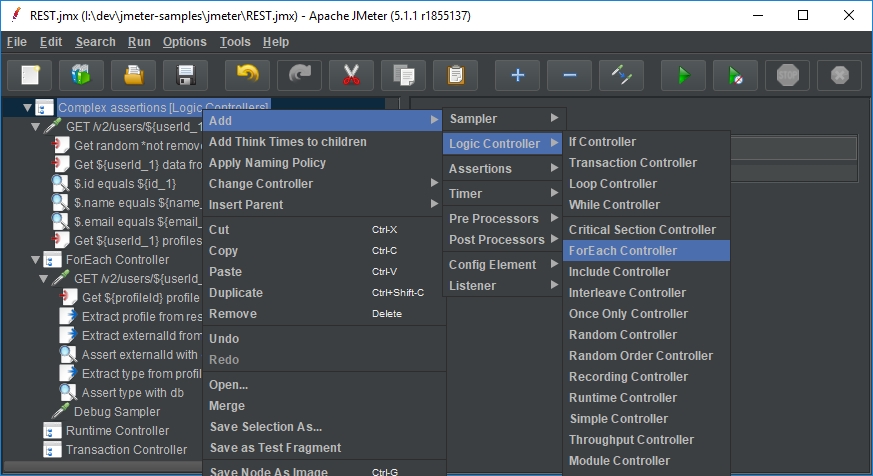Click Save as Test Fragment
The width and height of the screenshot is (873, 476).
coord(324,448)
